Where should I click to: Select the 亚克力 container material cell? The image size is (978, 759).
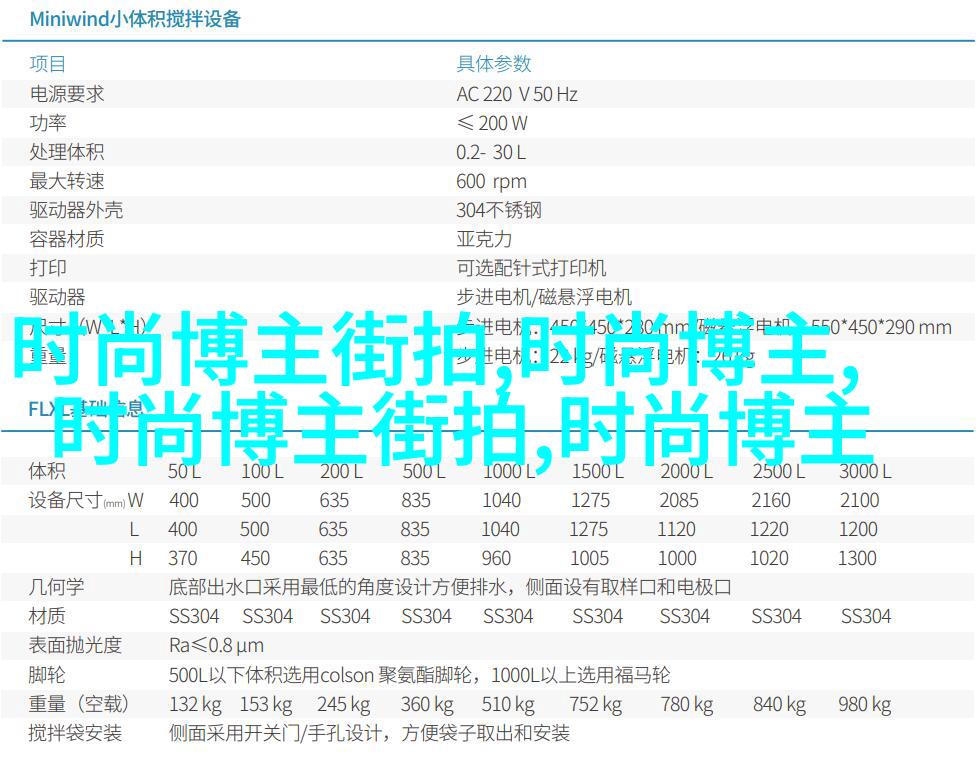click(x=484, y=239)
